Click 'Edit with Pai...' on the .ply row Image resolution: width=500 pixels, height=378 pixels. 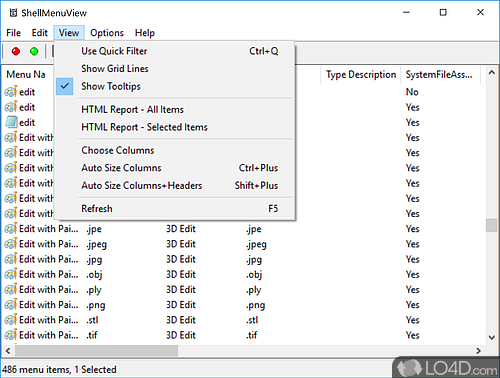[x=49, y=290]
